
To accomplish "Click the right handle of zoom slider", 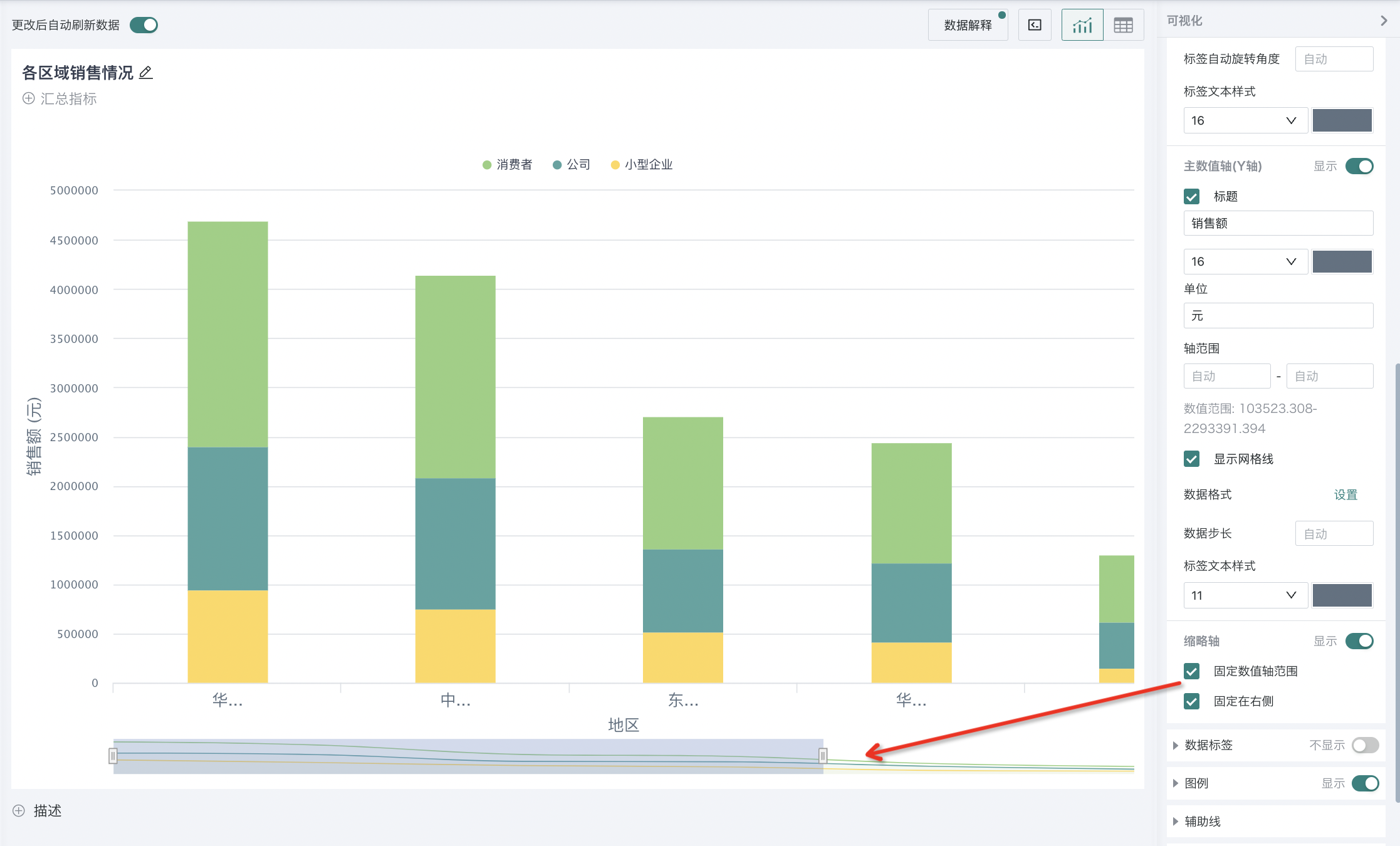I will 823,756.
